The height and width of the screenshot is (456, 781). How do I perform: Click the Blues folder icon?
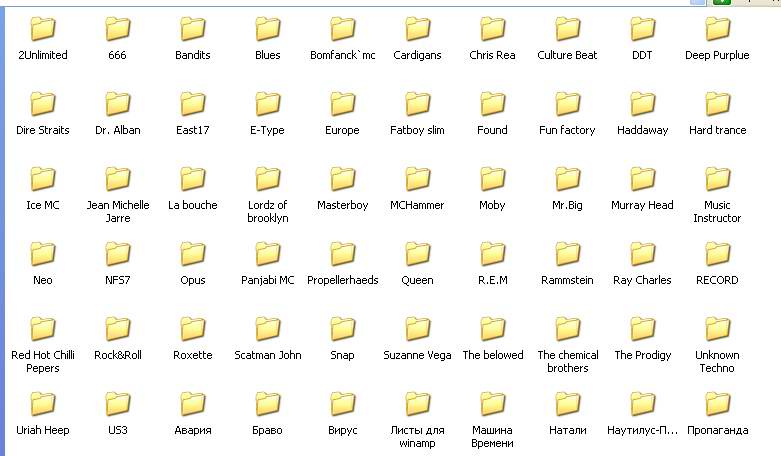[268, 28]
